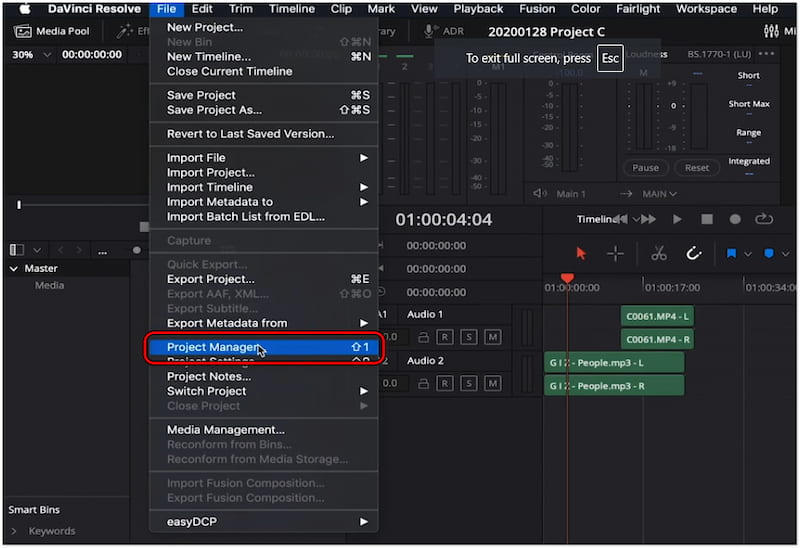Toggle the snapping magnet icon
The width and height of the screenshot is (800, 548).
tap(693, 254)
